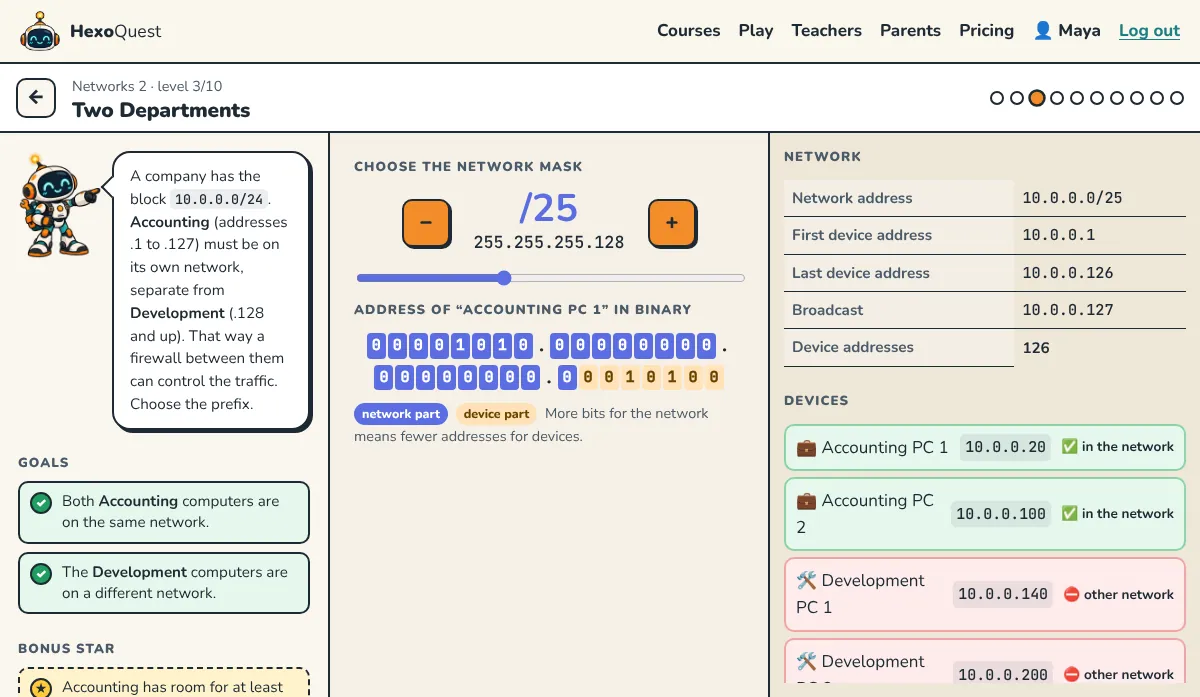This screenshot has height=697, width=1200.
Task: Open Maya's user profile
Action: pos(1067,31)
